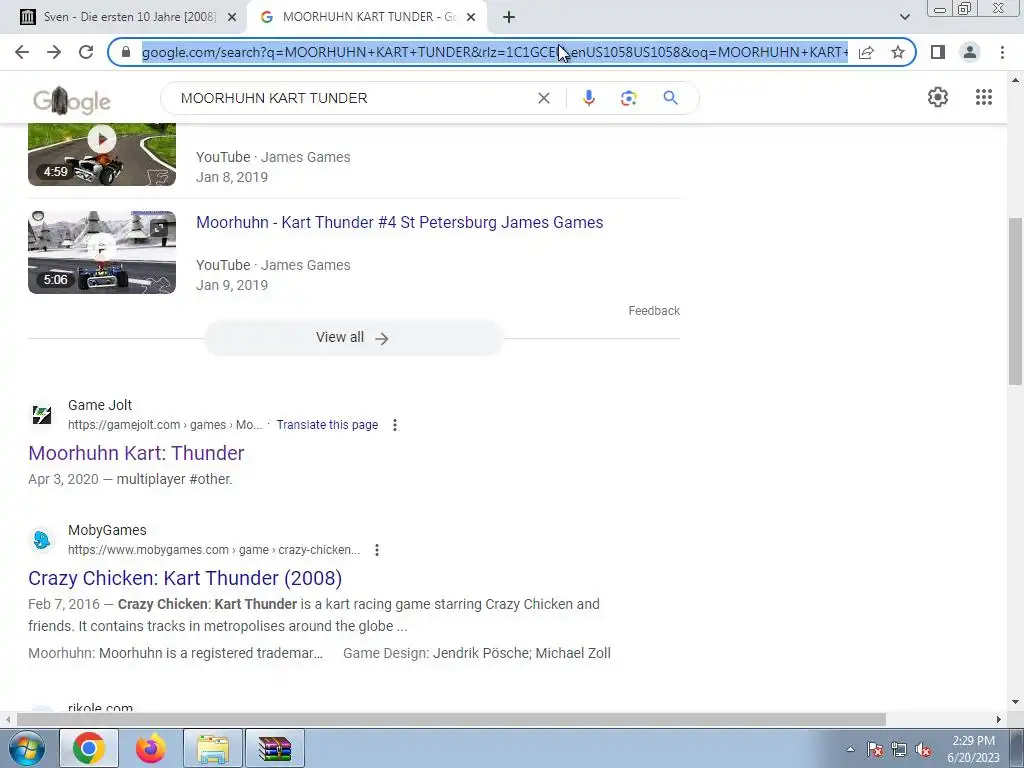Open WinRAR from the taskbar
The image size is (1024, 768).
click(x=275, y=748)
